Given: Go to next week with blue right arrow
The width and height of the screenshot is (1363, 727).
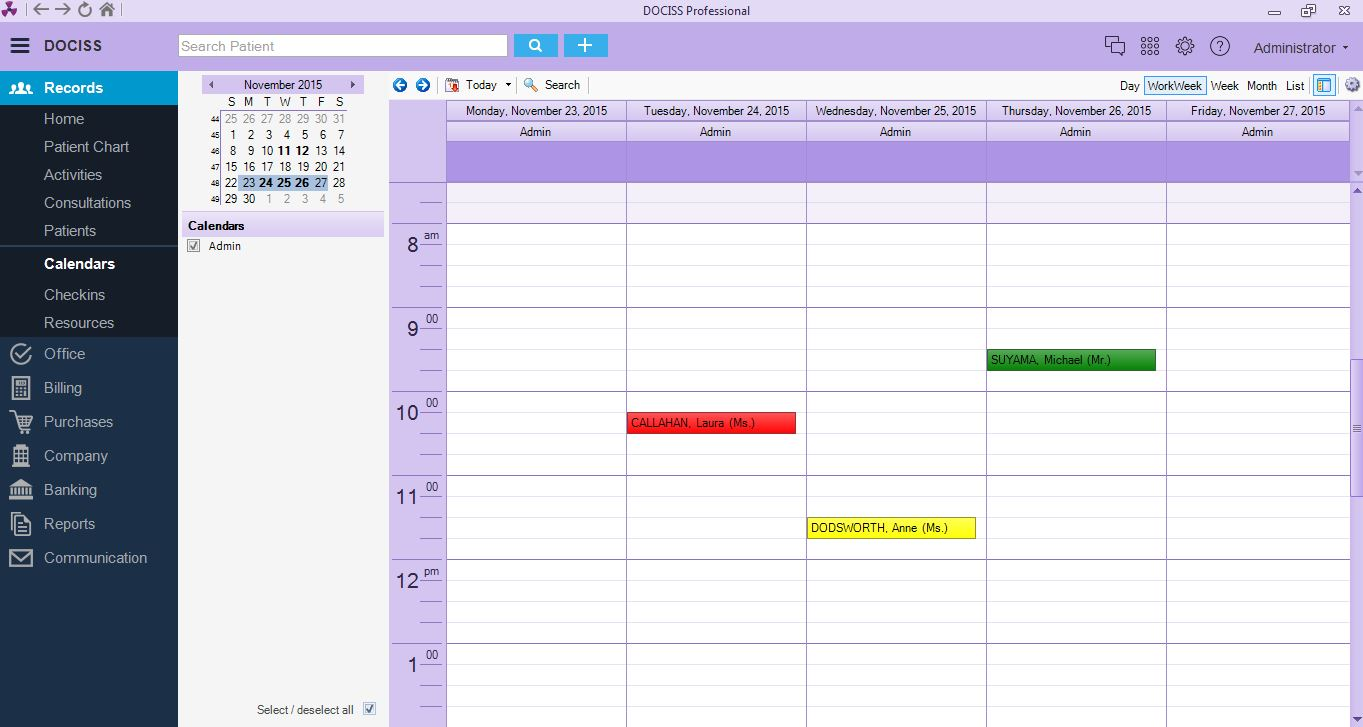Looking at the screenshot, I should [x=423, y=85].
